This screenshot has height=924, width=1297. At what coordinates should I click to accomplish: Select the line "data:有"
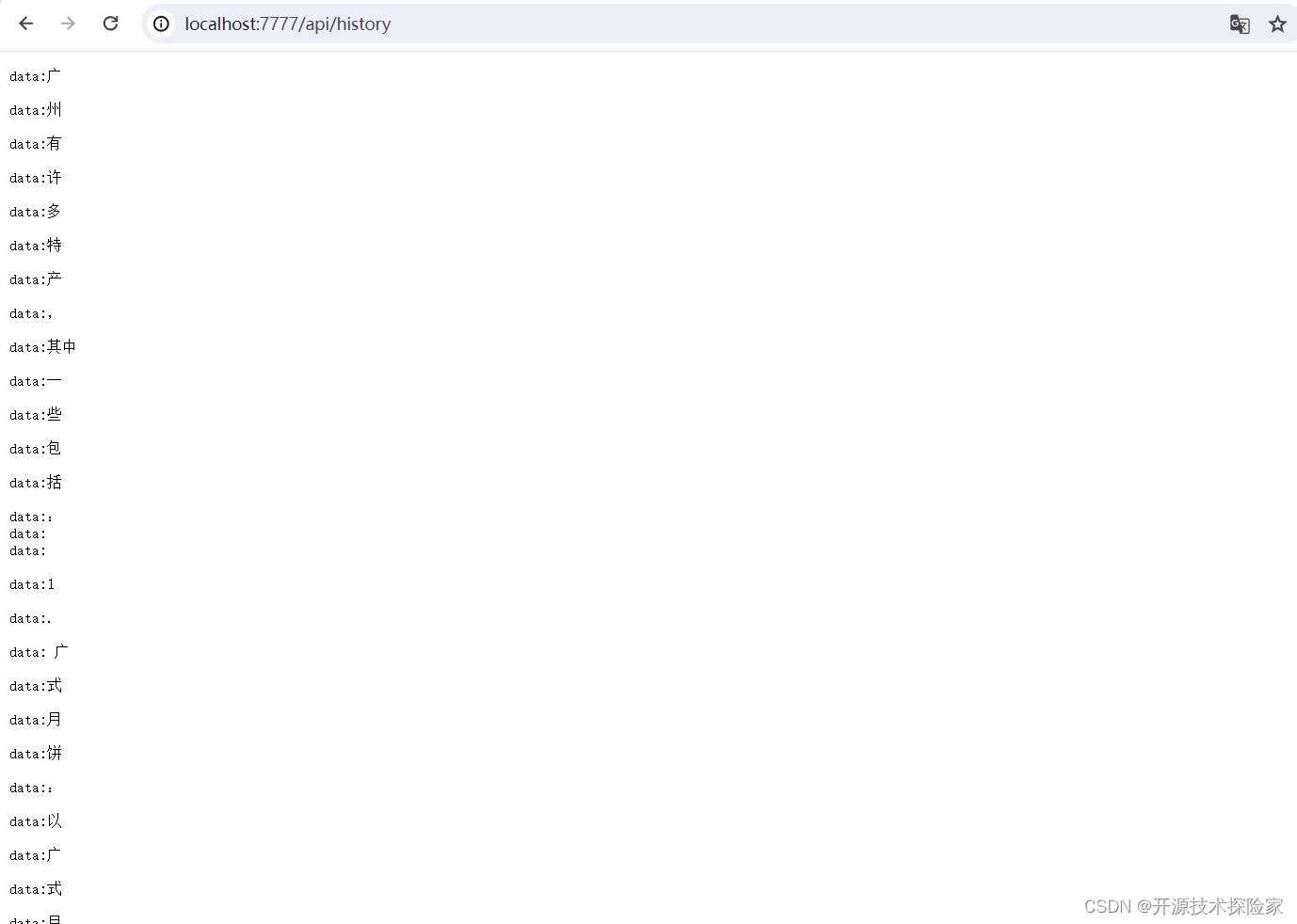click(36, 144)
